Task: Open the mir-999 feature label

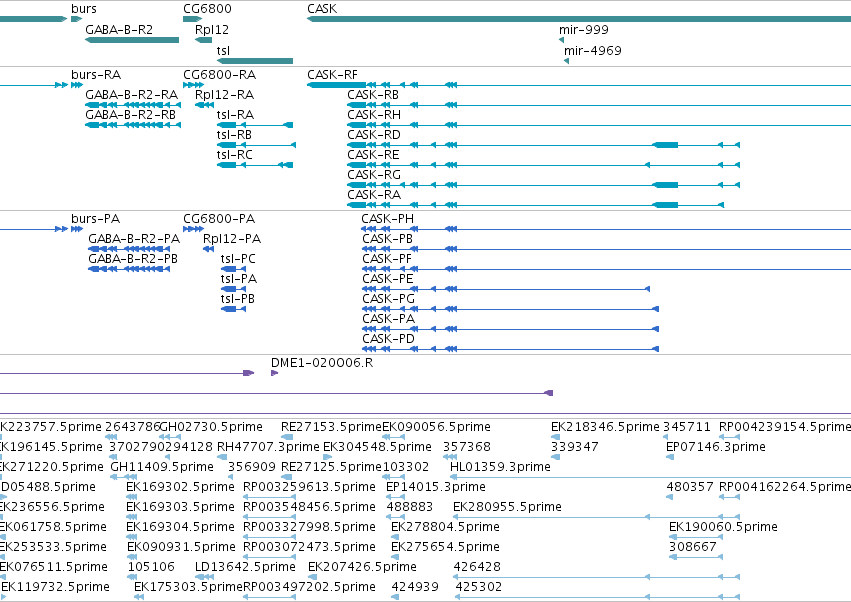Action: [583, 30]
